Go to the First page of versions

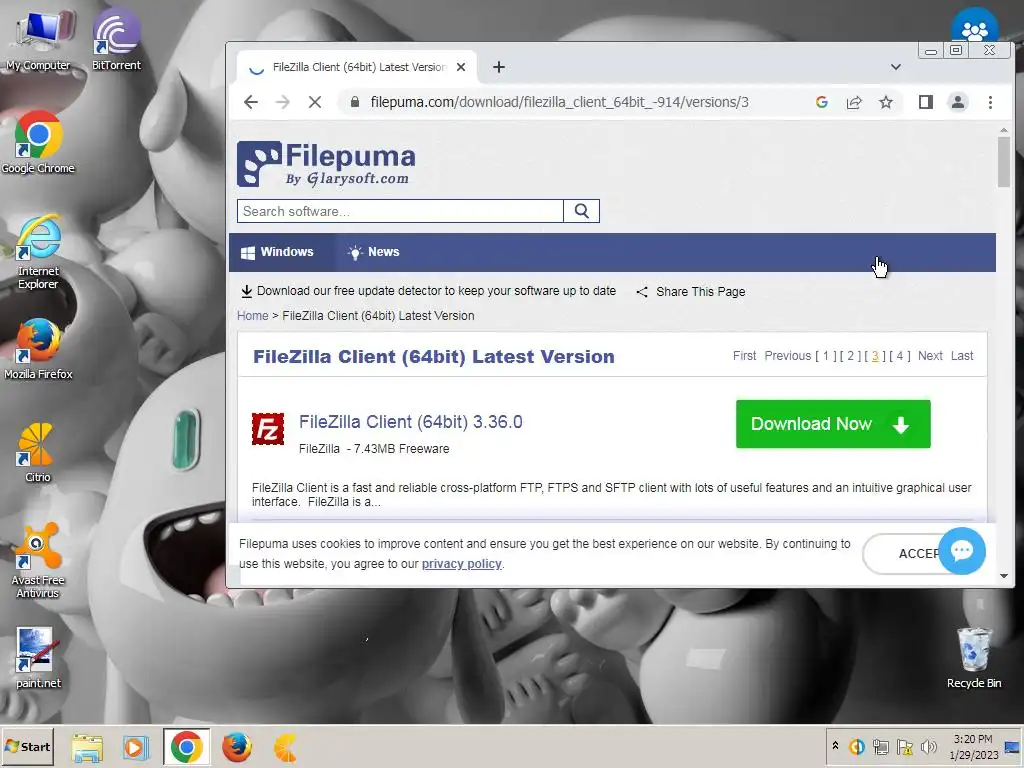744,356
